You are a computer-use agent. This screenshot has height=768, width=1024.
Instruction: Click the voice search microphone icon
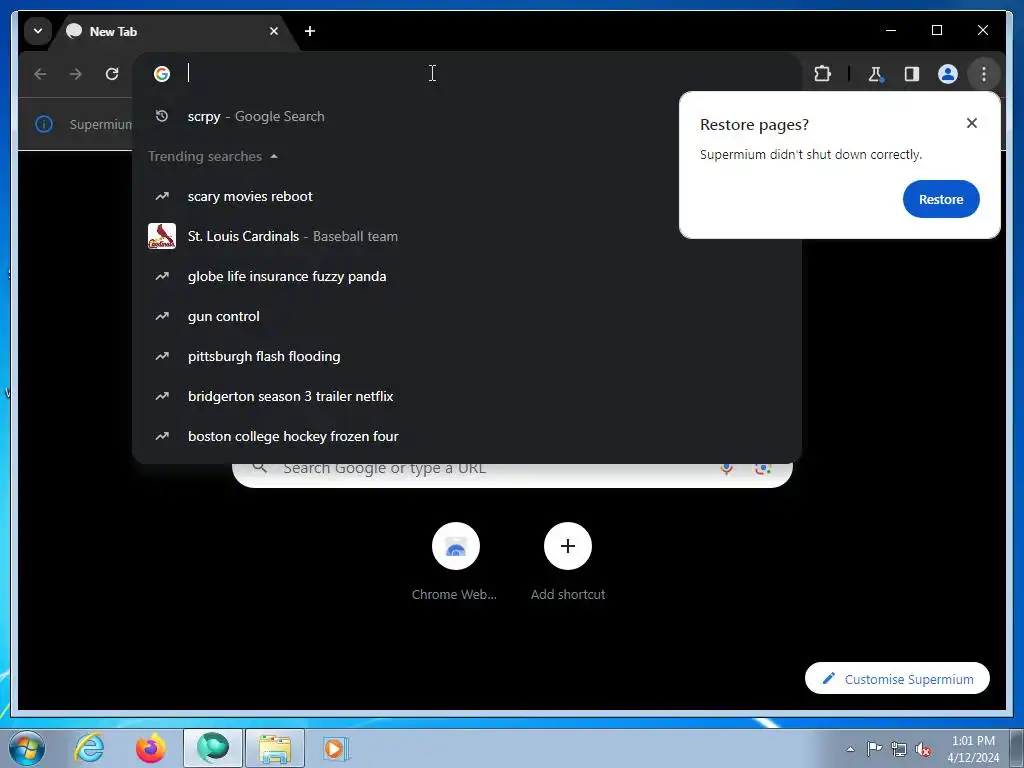click(726, 468)
